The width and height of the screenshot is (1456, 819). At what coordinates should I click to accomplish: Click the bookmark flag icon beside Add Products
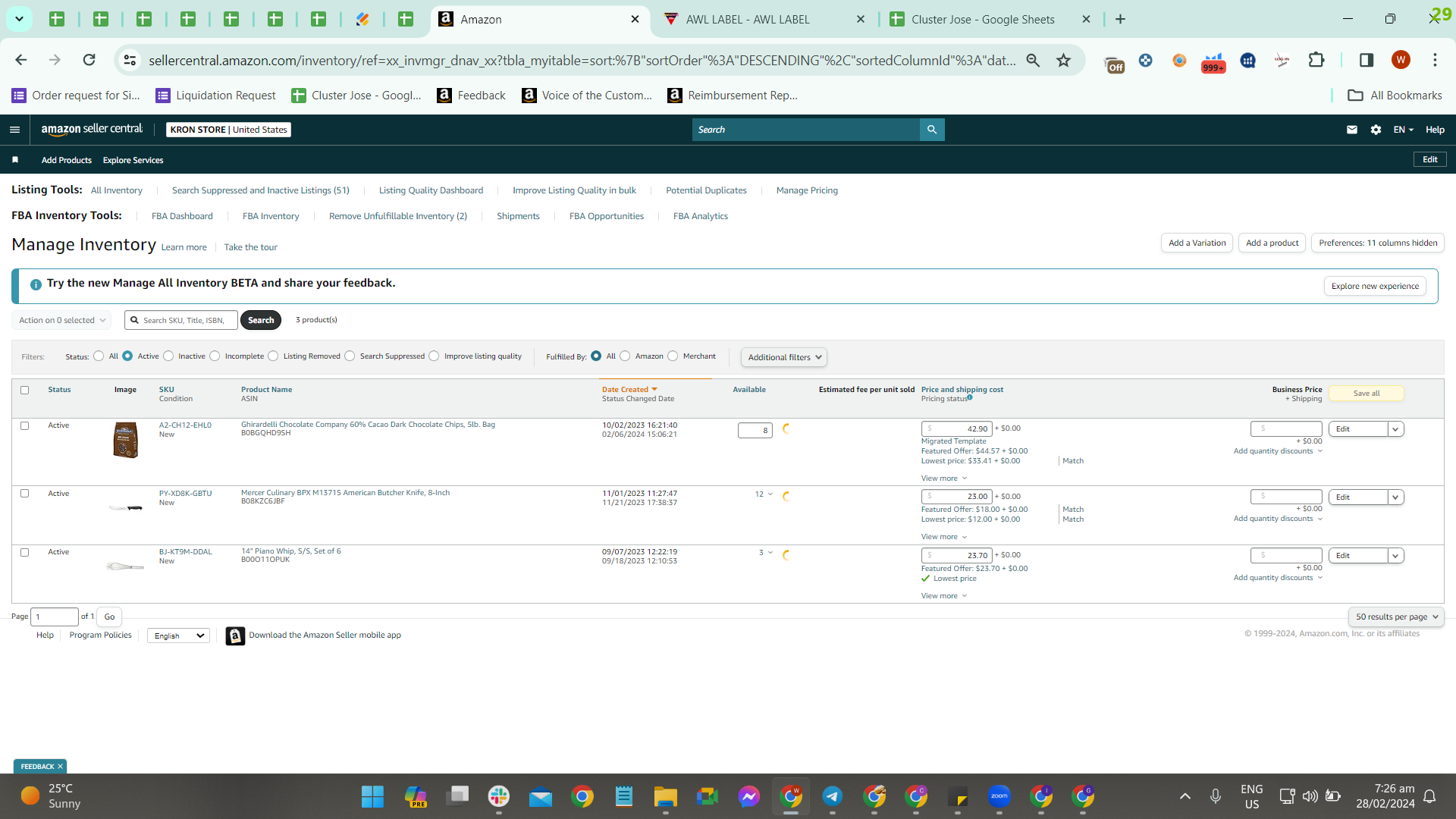click(15, 160)
